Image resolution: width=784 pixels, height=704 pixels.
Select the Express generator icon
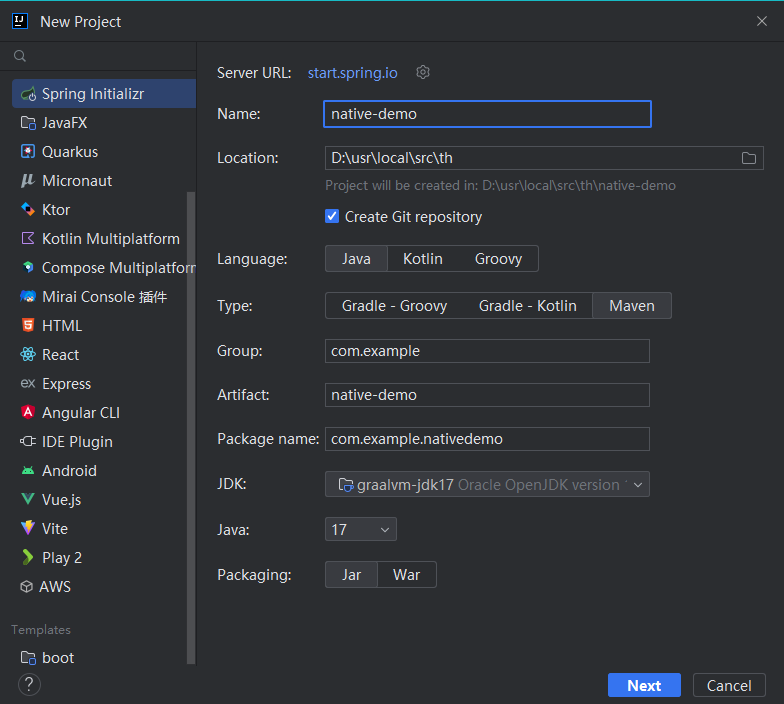[28, 384]
